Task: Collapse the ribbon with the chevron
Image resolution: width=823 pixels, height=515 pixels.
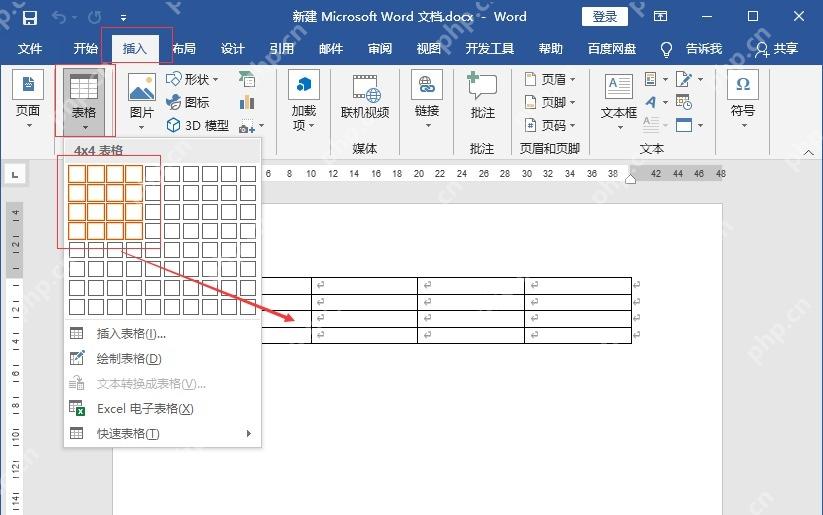Action: pos(808,153)
